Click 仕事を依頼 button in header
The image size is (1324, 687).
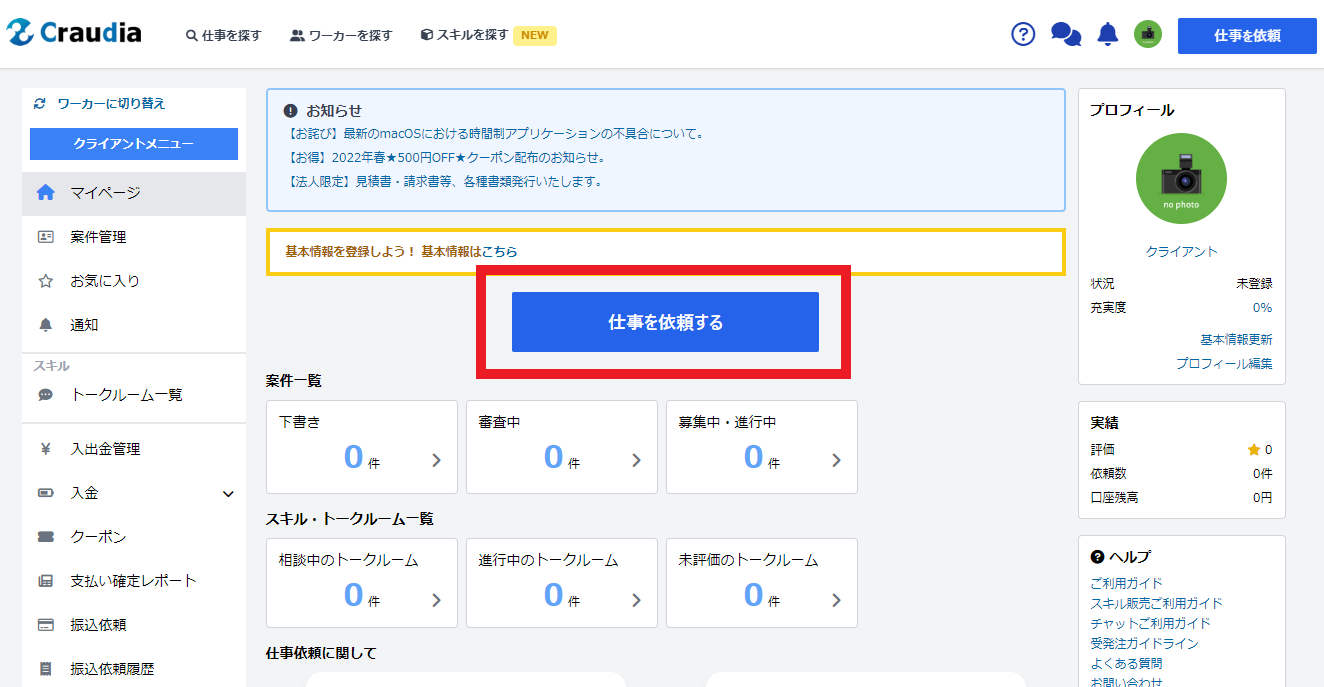pyautogui.click(x=1247, y=35)
